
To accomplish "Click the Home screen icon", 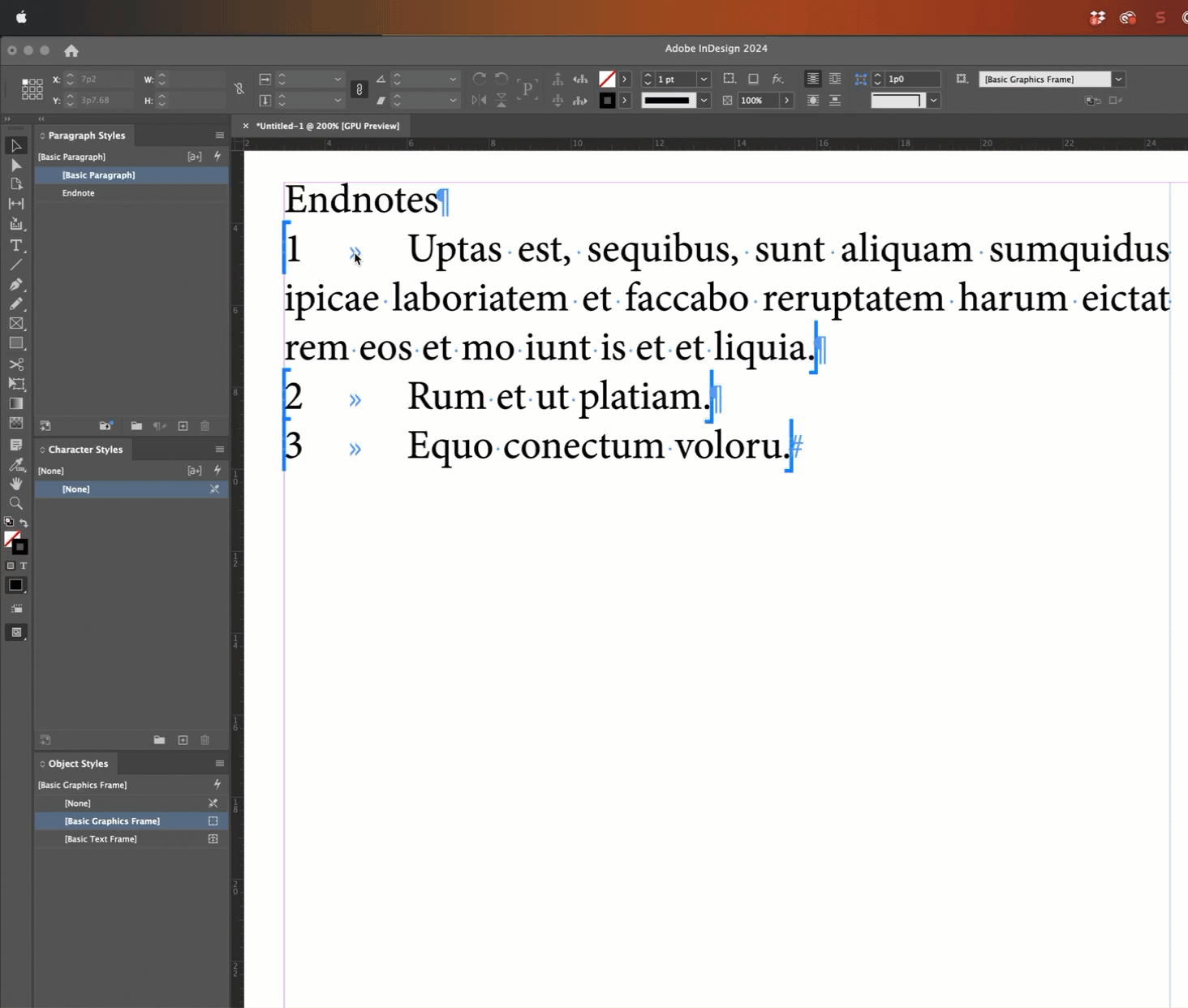I will [x=71, y=50].
